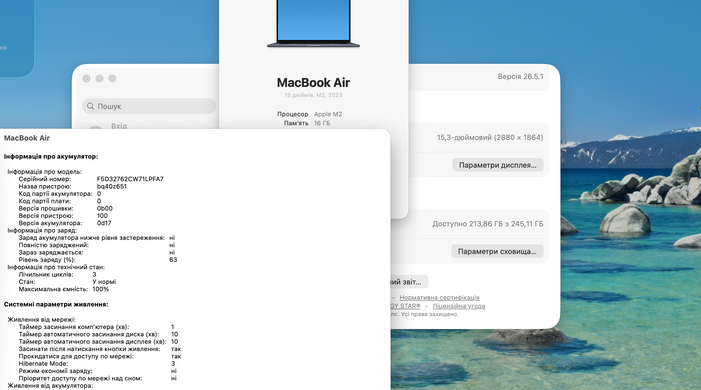This screenshot has height=390, width=701.
Task: Click the 15,3-дюймовий (2880 × 1864) display text
Action: pyautogui.click(x=490, y=137)
